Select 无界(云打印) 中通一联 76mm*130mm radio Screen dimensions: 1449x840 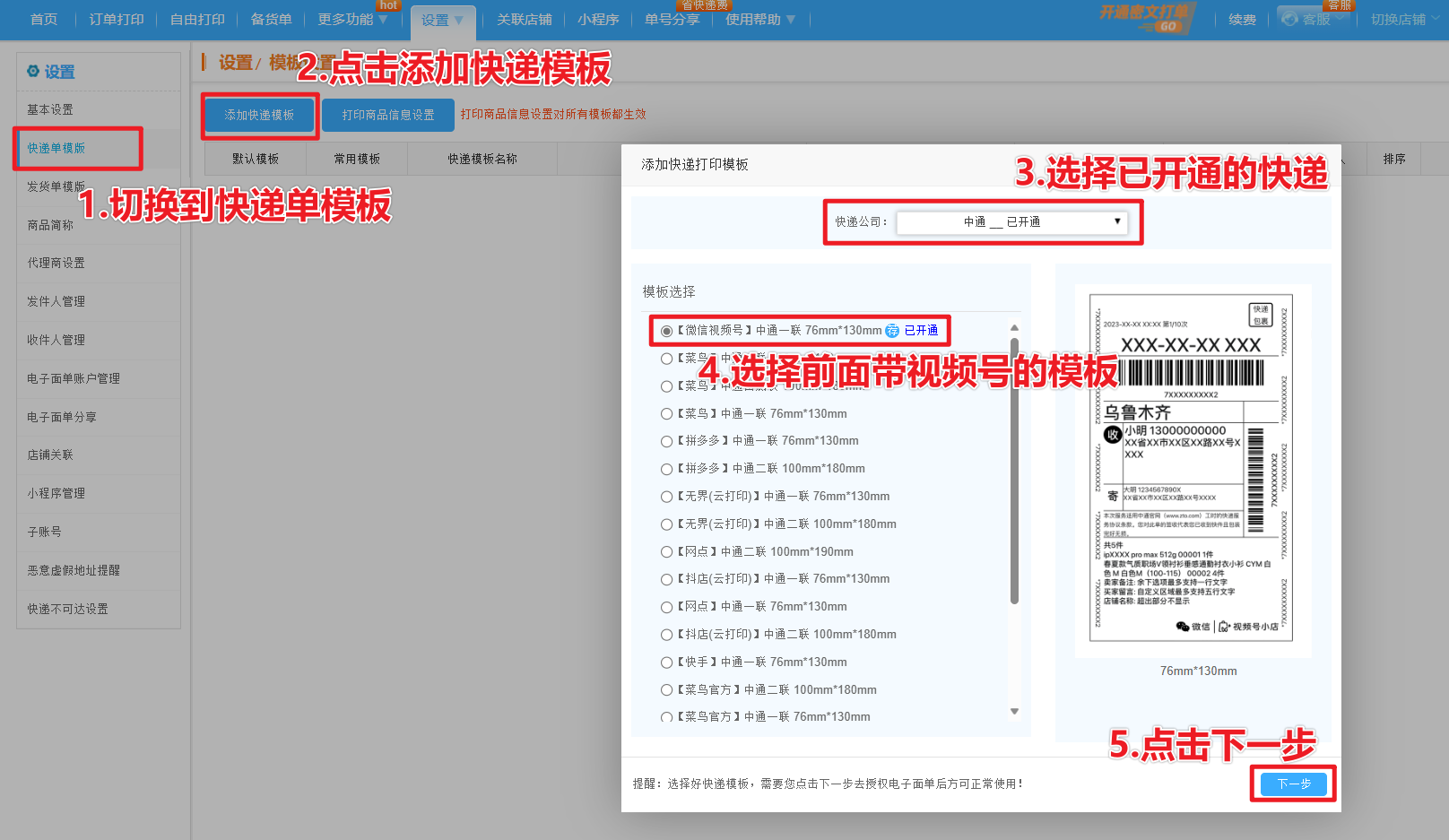(x=666, y=497)
